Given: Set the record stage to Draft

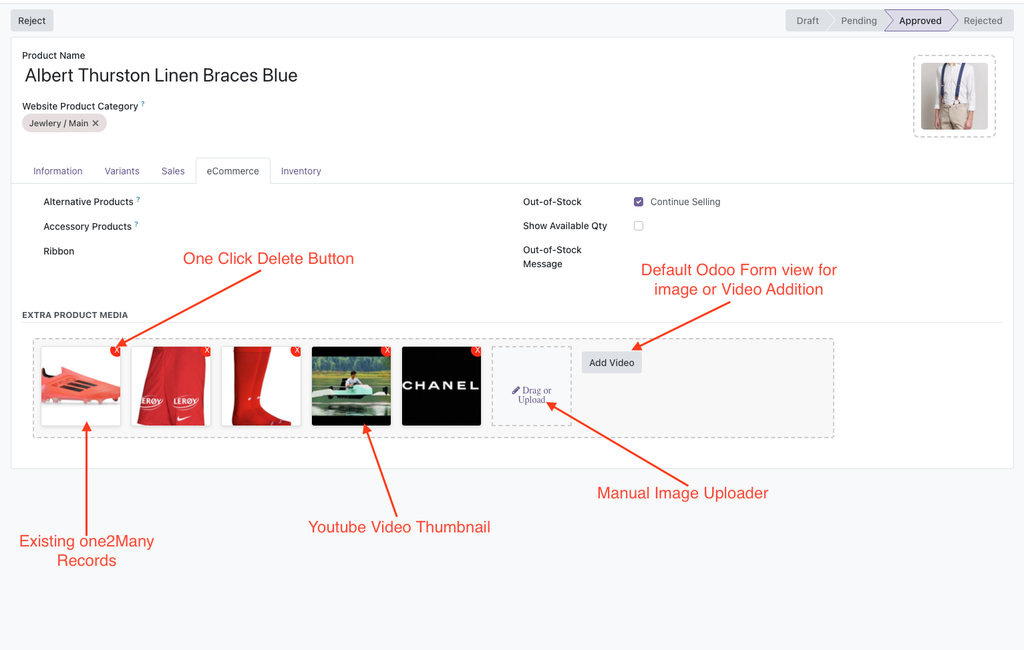Looking at the screenshot, I should coord(808,20).
